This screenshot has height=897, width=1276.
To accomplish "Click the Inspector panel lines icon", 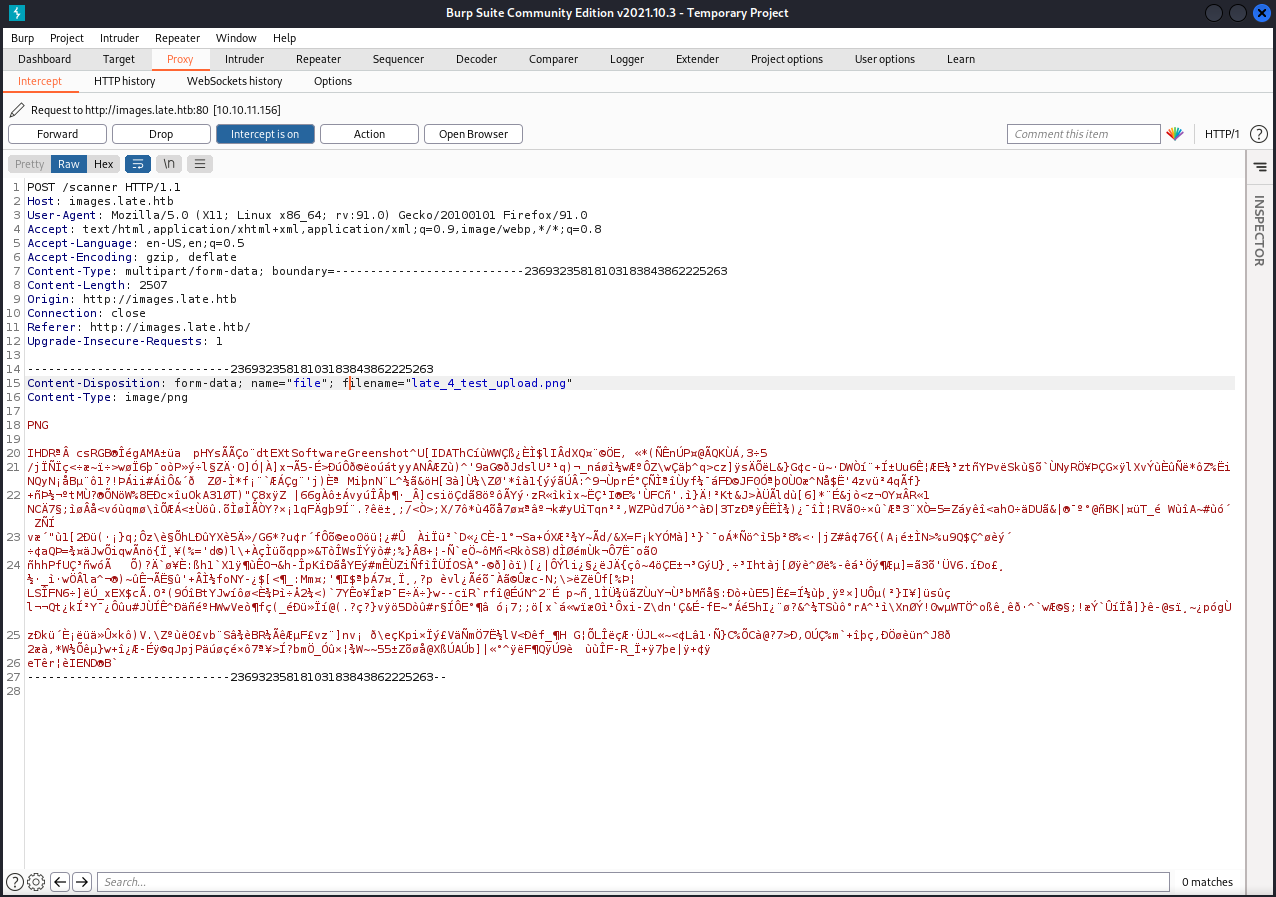I will click(x=1259, y=167).
